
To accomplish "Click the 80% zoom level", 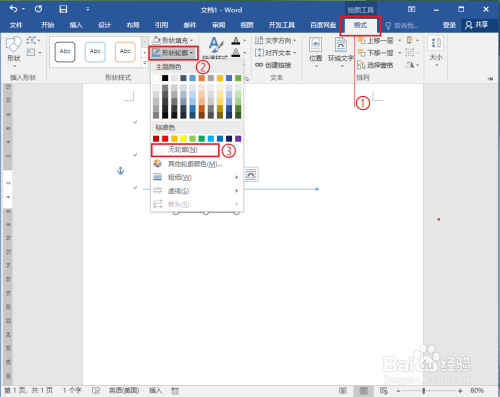I will [x=477, y=390].
